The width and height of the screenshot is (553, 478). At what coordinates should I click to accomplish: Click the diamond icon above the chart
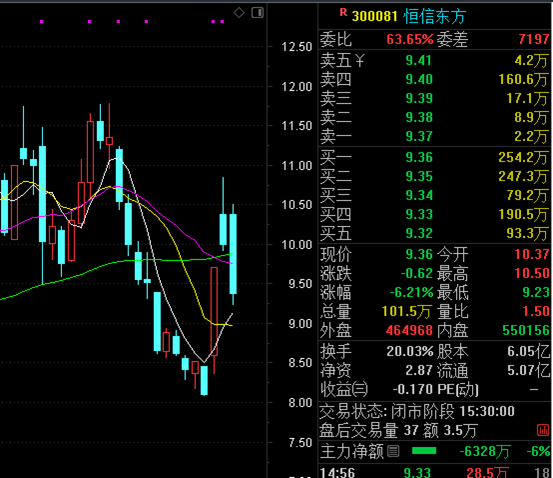coord(239,13)
